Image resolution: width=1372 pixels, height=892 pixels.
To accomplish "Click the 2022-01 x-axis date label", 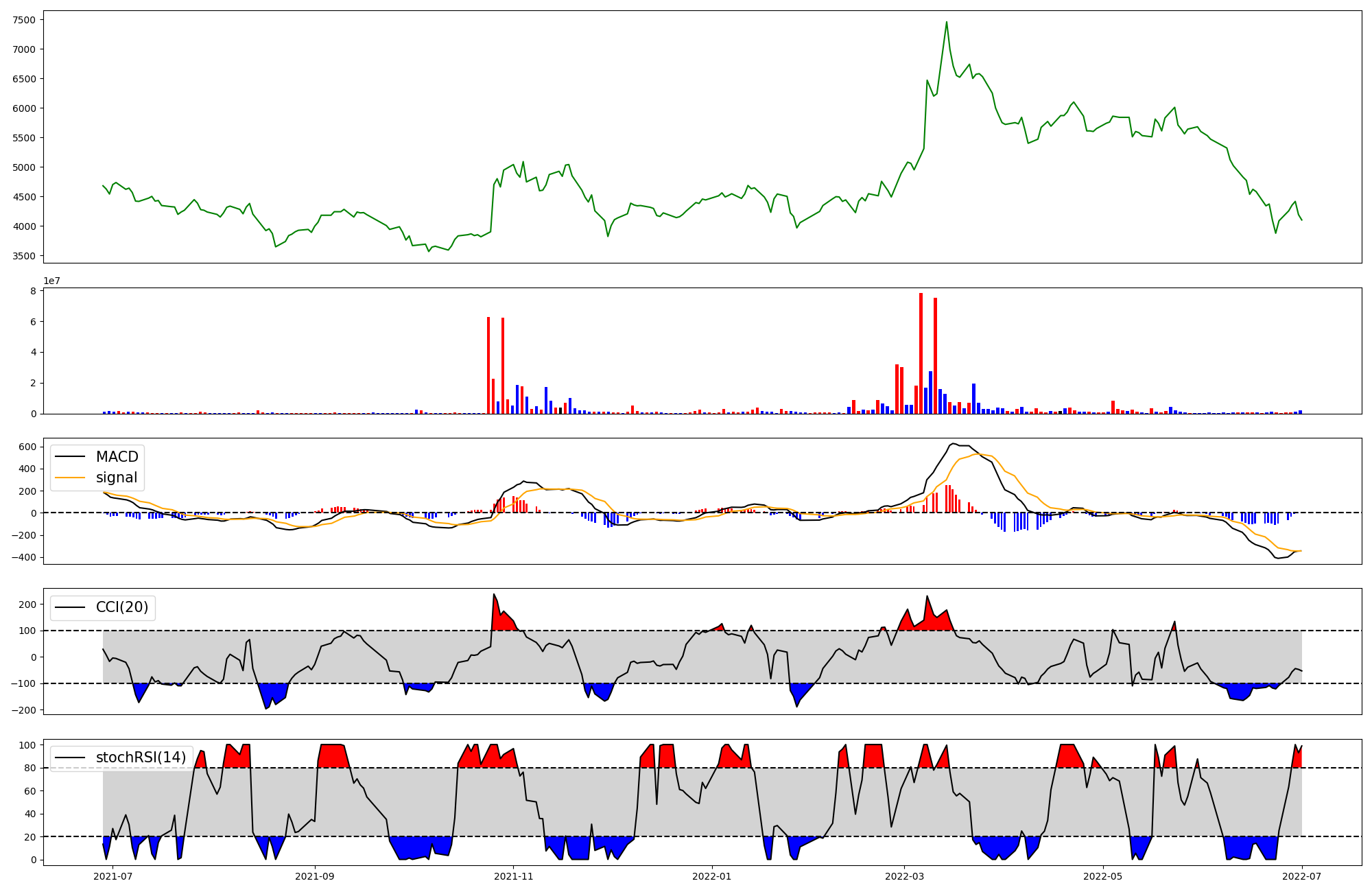I will tap(712, 876).
